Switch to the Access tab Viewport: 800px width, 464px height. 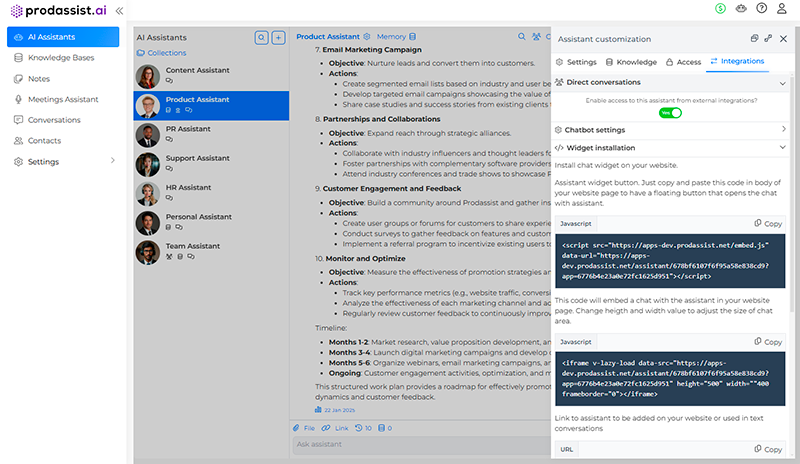[x=683, y=62]
